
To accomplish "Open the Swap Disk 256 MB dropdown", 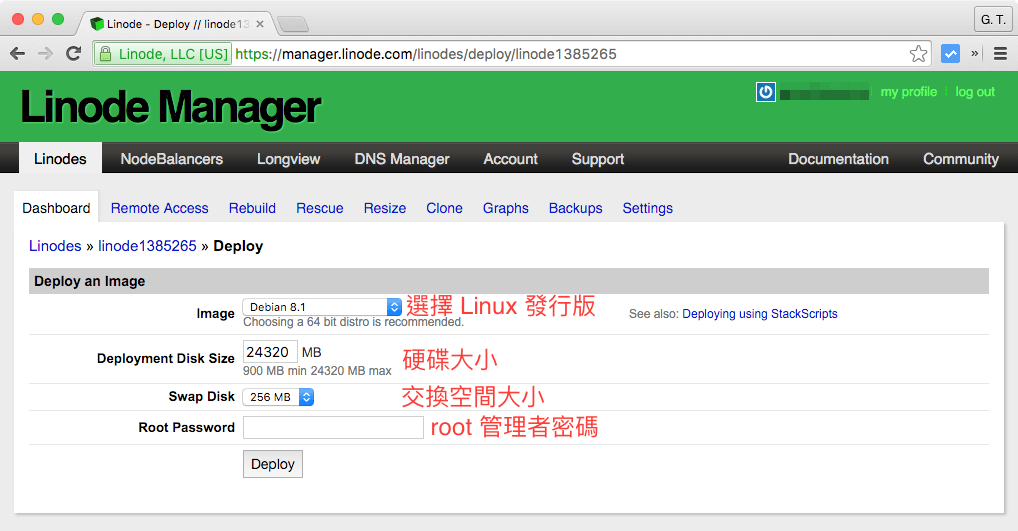I will pos(278,397).
